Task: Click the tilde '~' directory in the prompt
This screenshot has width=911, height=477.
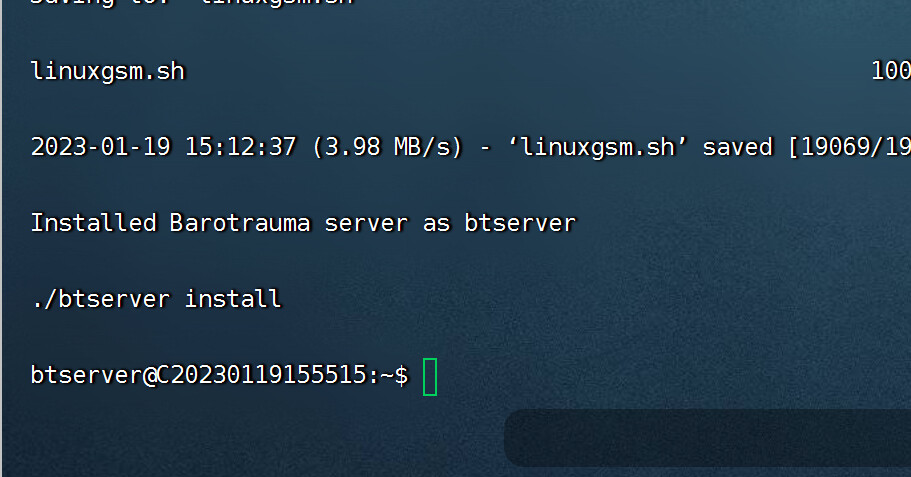Action: [x=387, y=375]
